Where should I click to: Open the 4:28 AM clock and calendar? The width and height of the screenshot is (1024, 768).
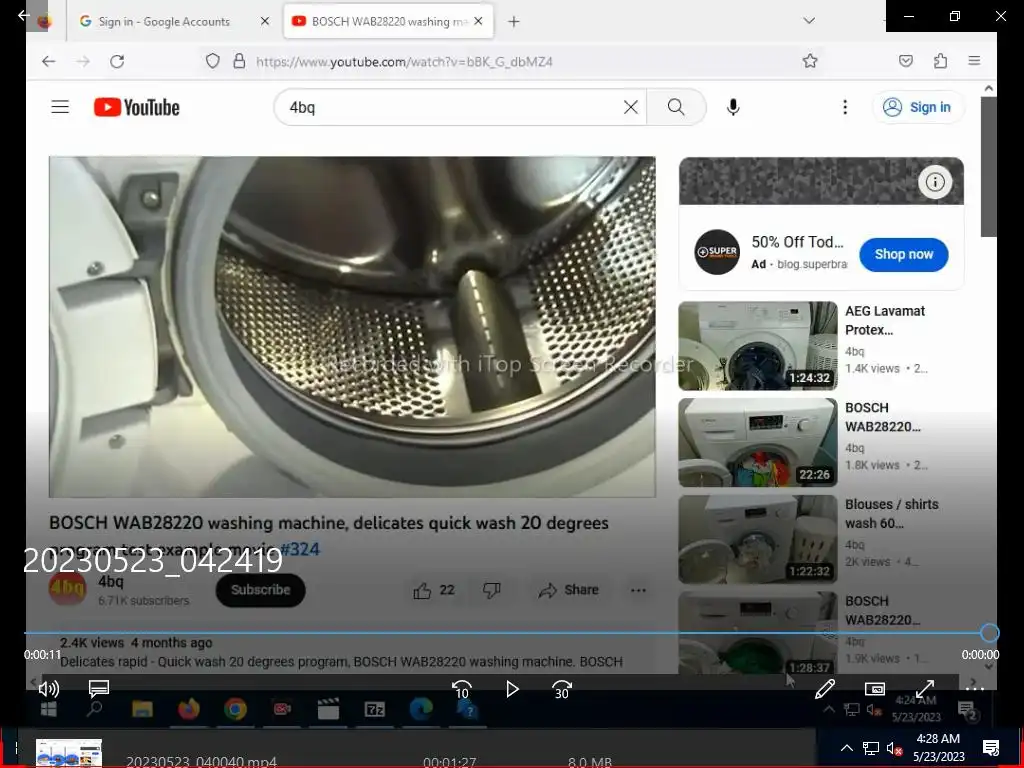click(x=938, y=747)
